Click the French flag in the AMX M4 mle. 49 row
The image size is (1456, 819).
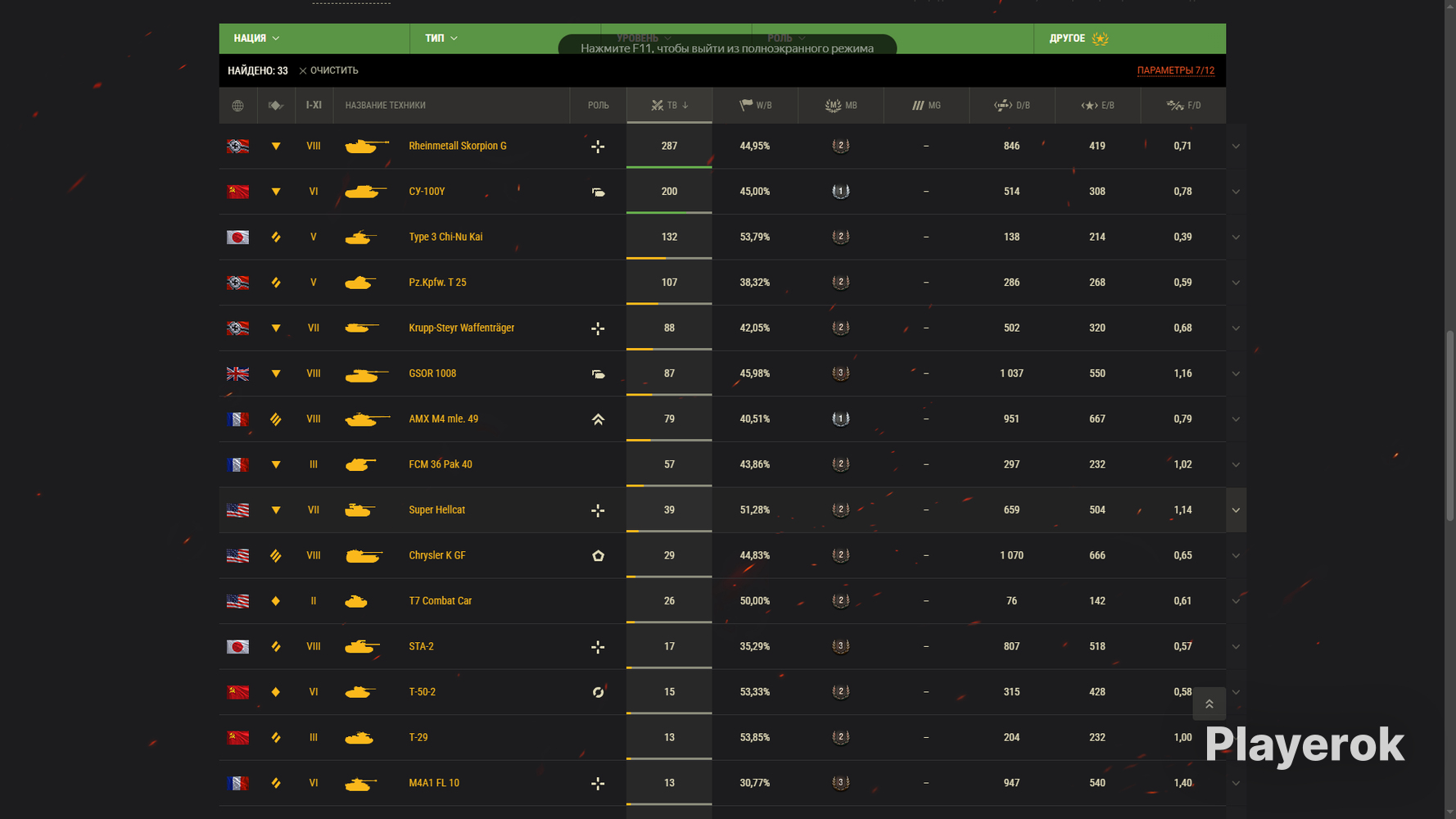coord(237,419)
